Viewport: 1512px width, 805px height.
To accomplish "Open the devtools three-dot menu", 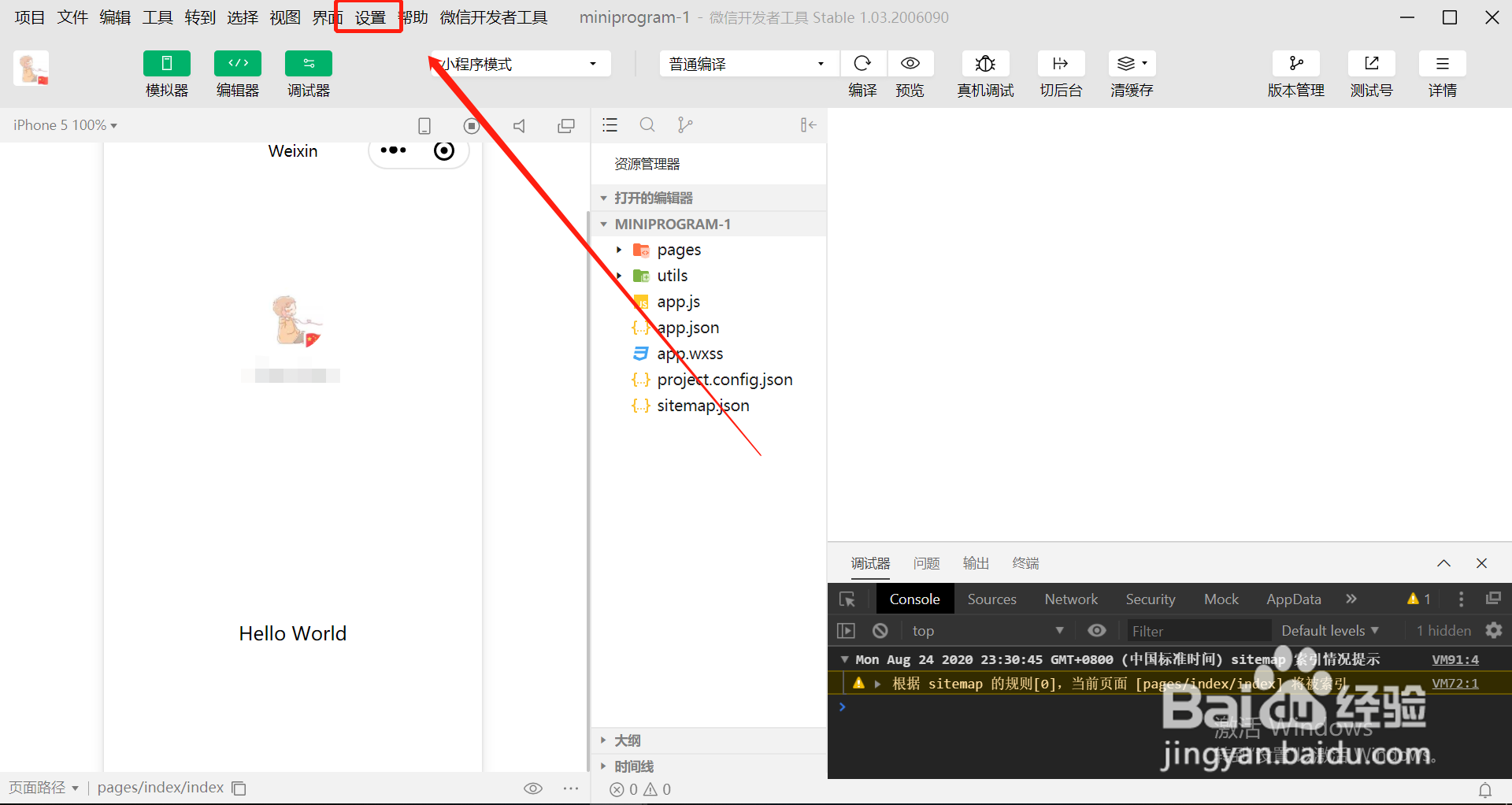I will [x=1462, y=599].
